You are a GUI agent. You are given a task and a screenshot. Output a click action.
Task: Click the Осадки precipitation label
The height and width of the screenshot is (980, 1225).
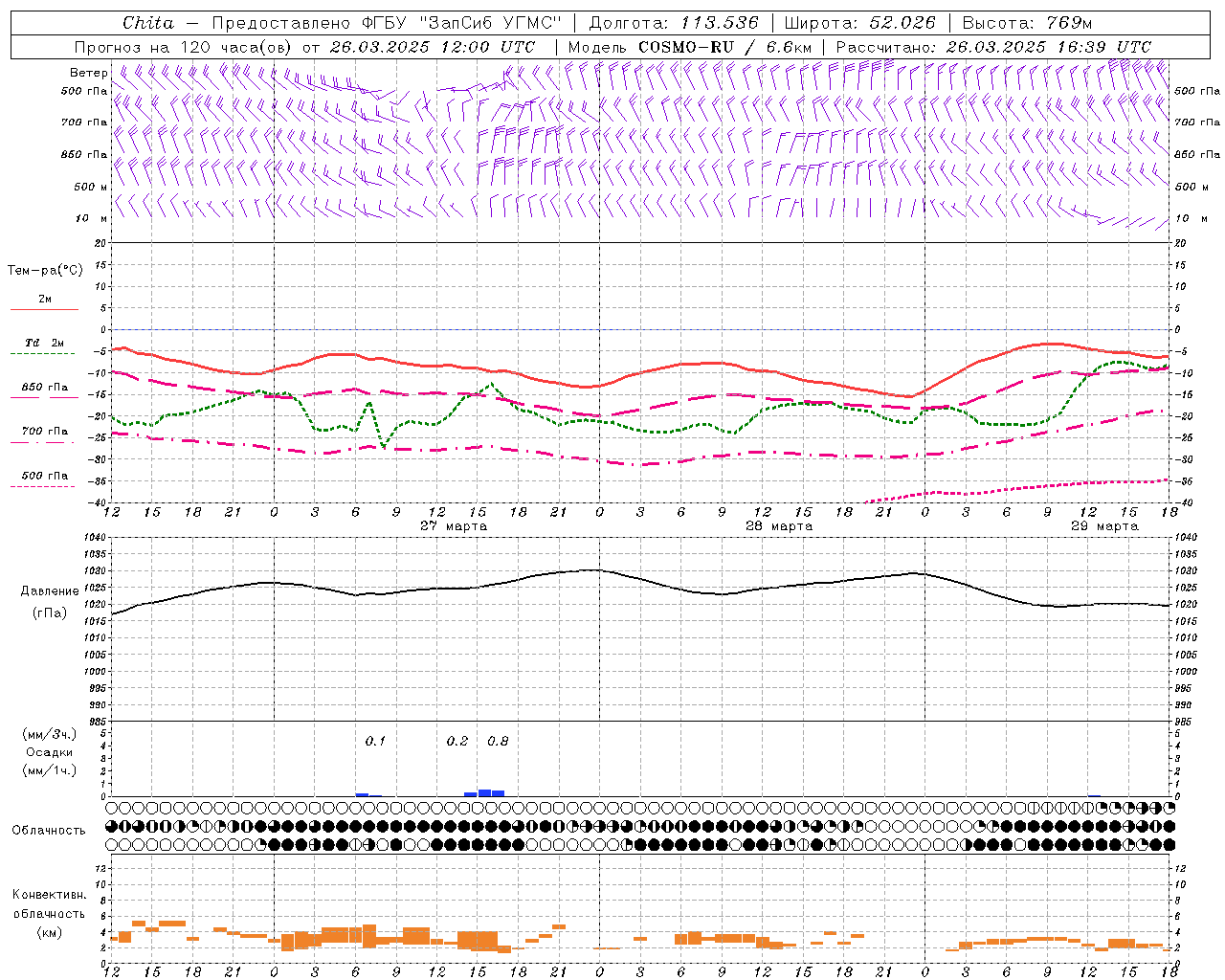coord(50,752)
